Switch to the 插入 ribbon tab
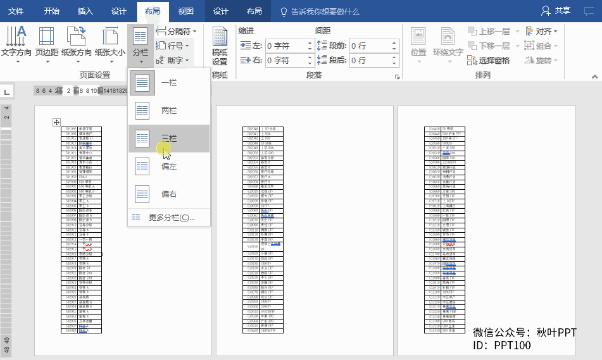Image resolution: width=602 pixels, height=360 pixels. 85,11
